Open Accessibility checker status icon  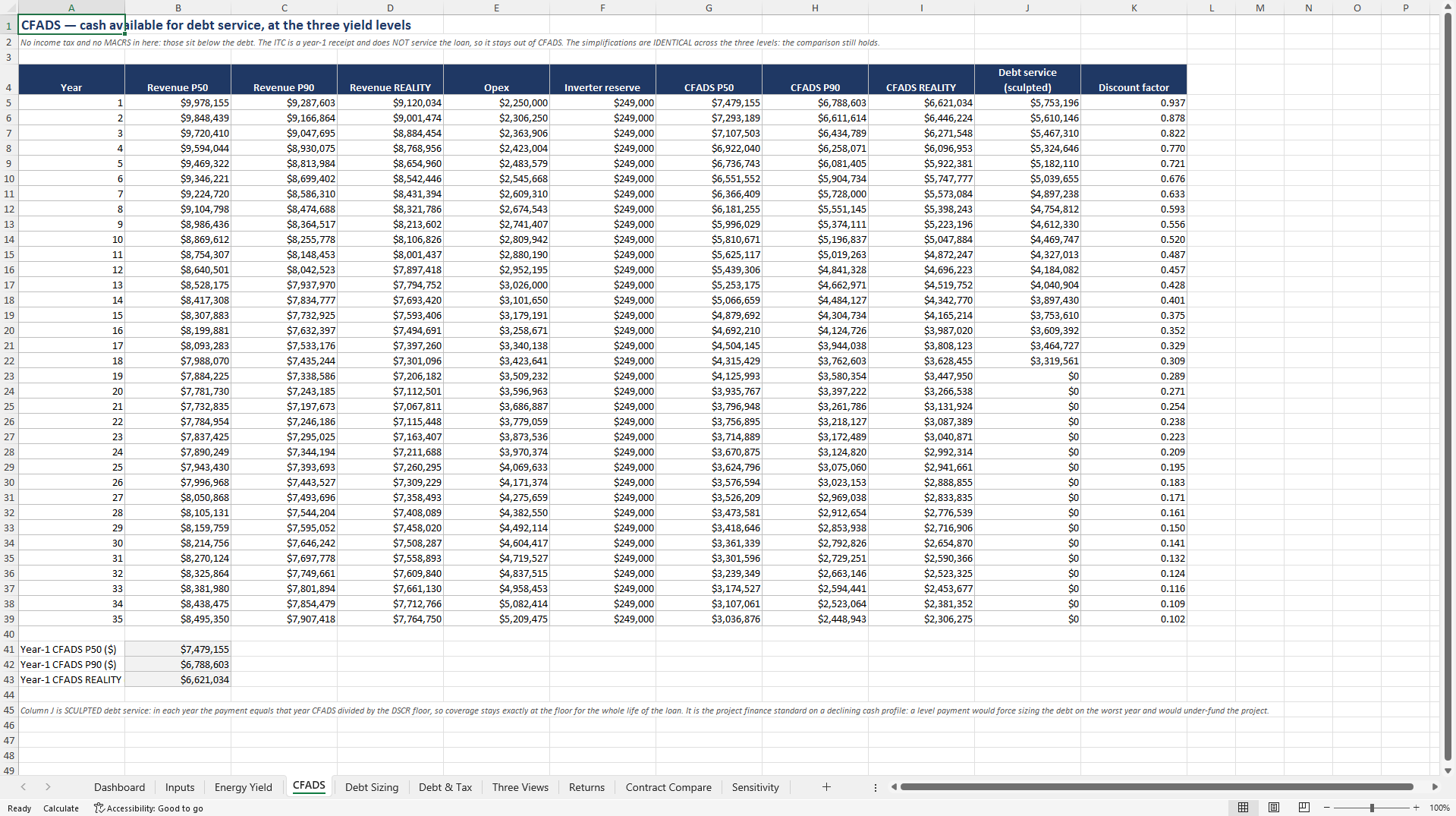point(99,808)
